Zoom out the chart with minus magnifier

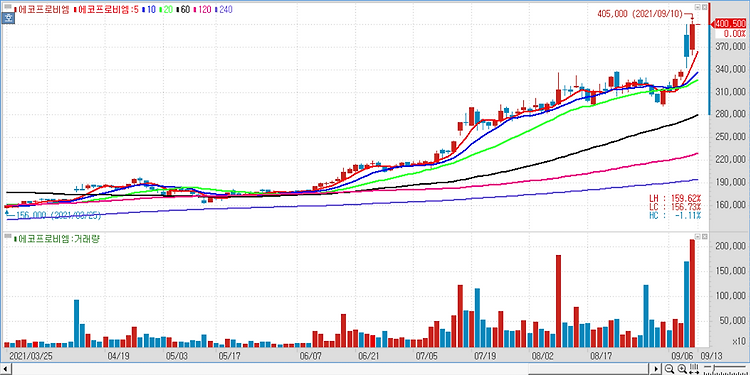click(x=670, y=369)
